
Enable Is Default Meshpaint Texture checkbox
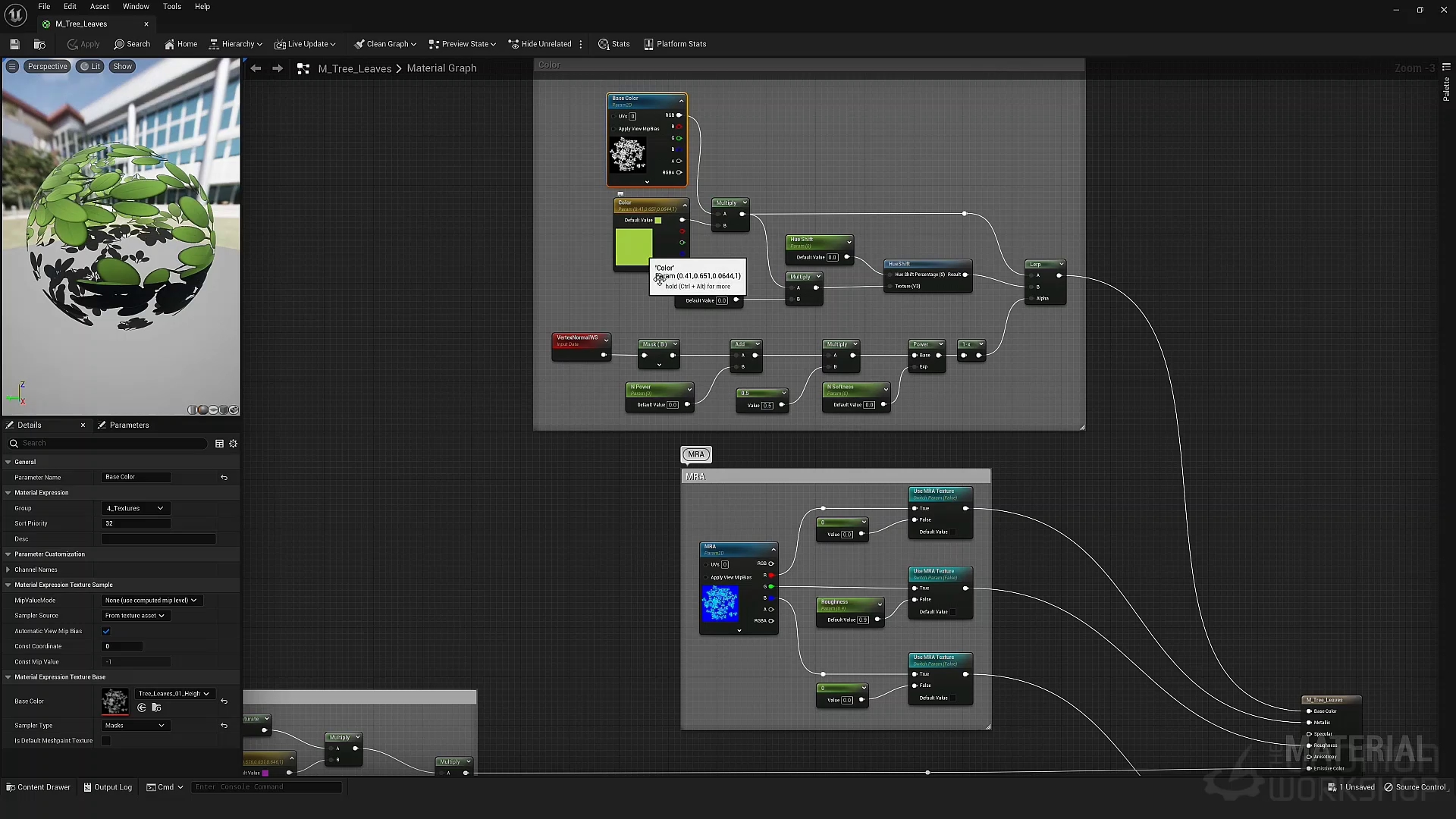(x=106, y=741)
